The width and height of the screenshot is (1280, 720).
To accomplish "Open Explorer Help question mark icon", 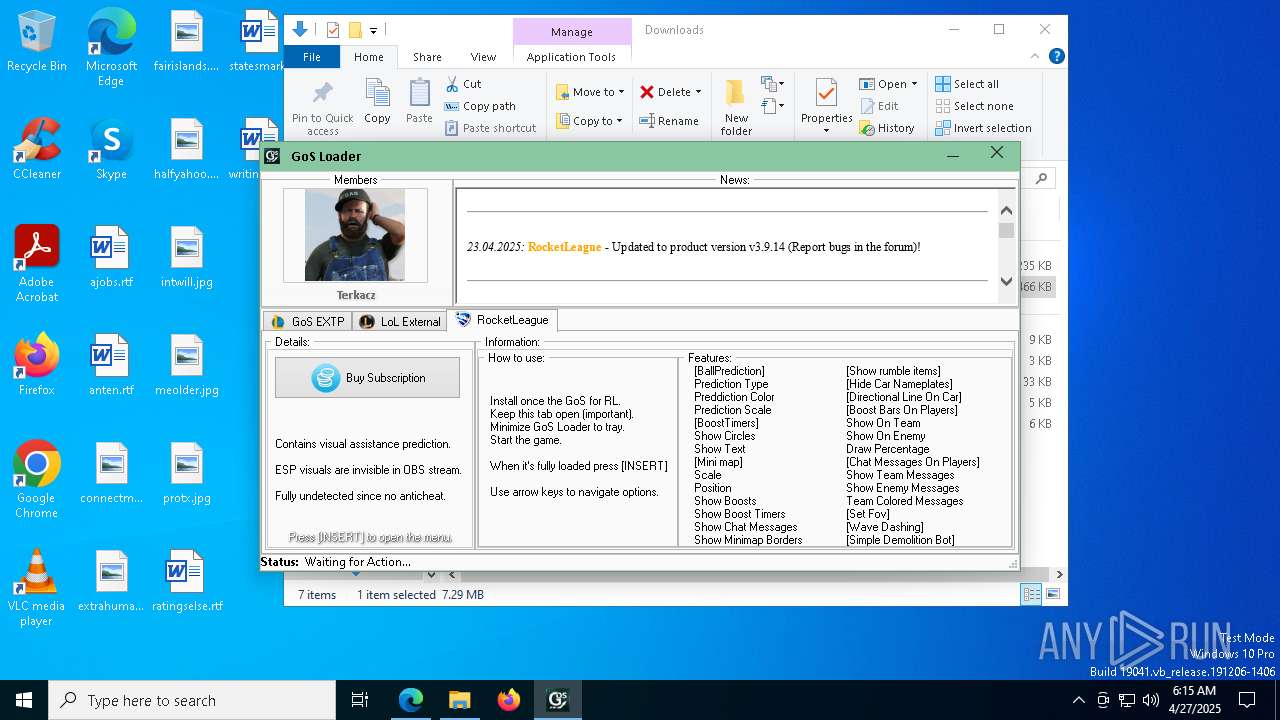I will [1057, 57].
